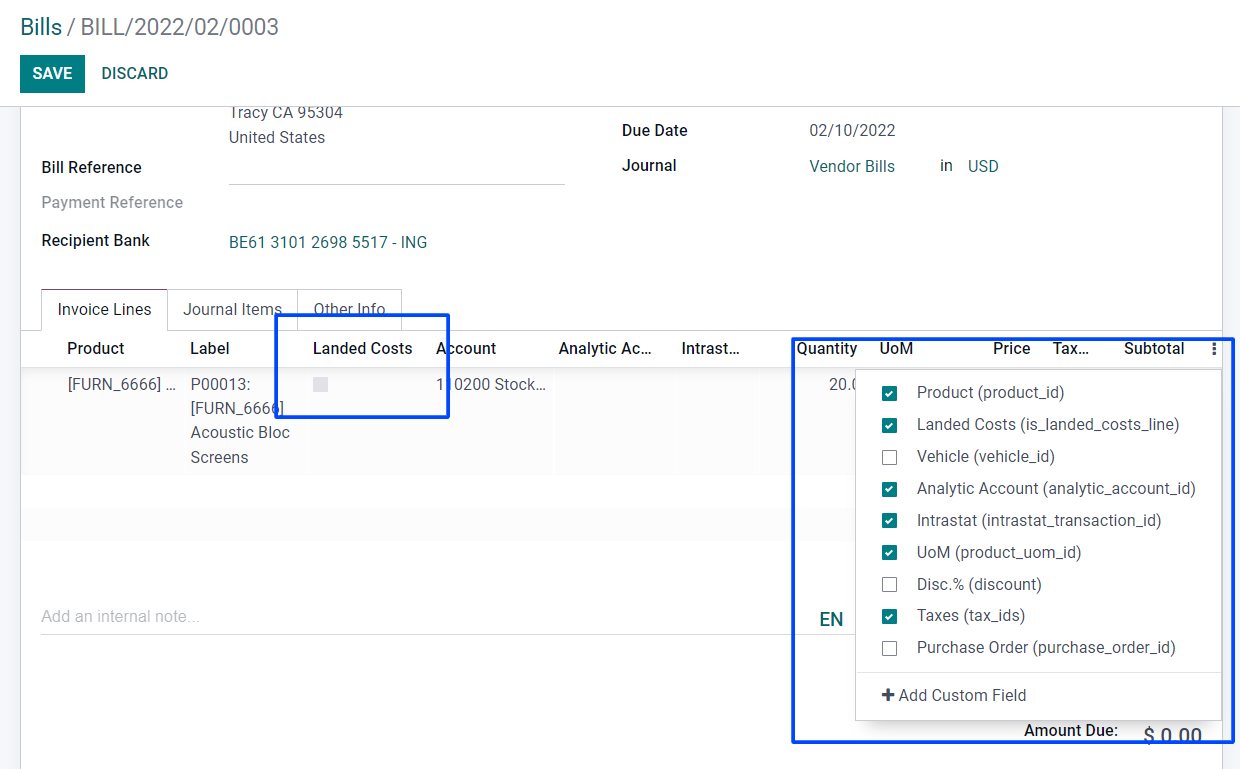Enable the Vehicle (vehicle_id) column
Image resolution: width=1240 pixels, height=769 pixels.
(x=889, y=457)
